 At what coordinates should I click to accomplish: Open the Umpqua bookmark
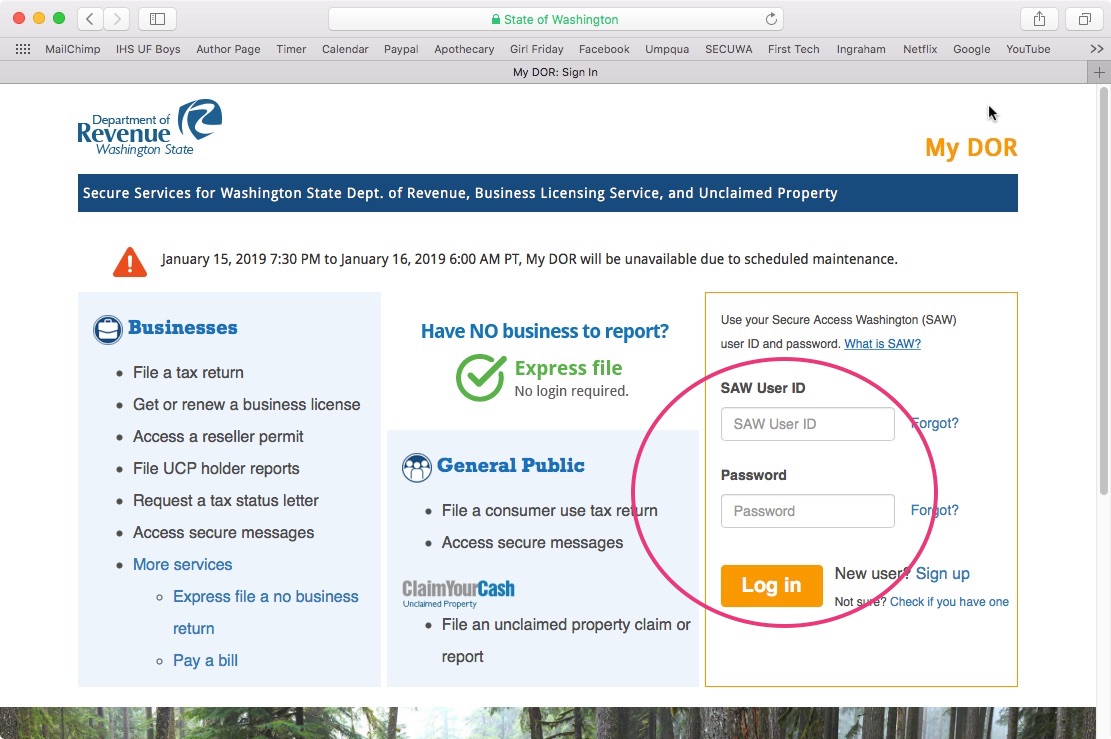pos(667,49)
